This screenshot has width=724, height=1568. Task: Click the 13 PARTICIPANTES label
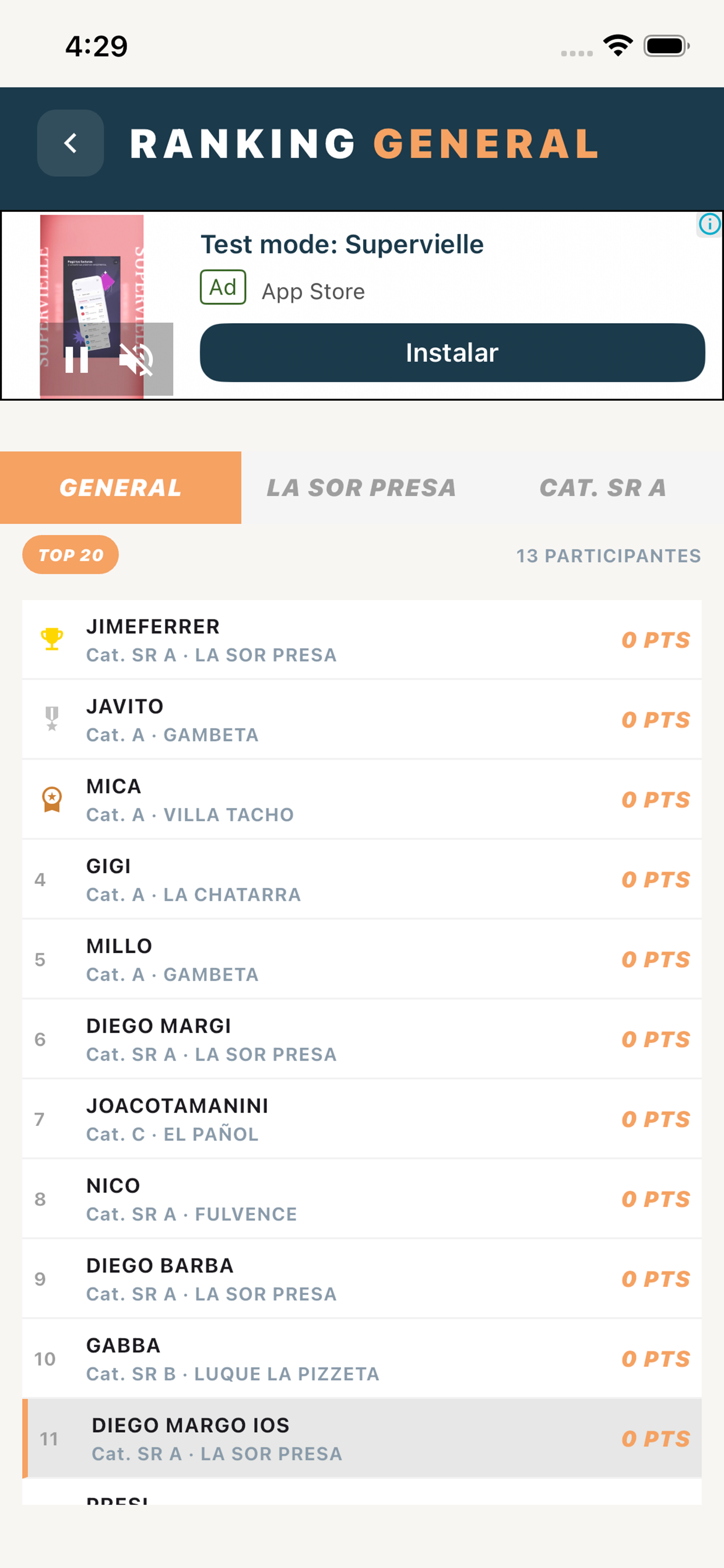click(x=609, y=556)
